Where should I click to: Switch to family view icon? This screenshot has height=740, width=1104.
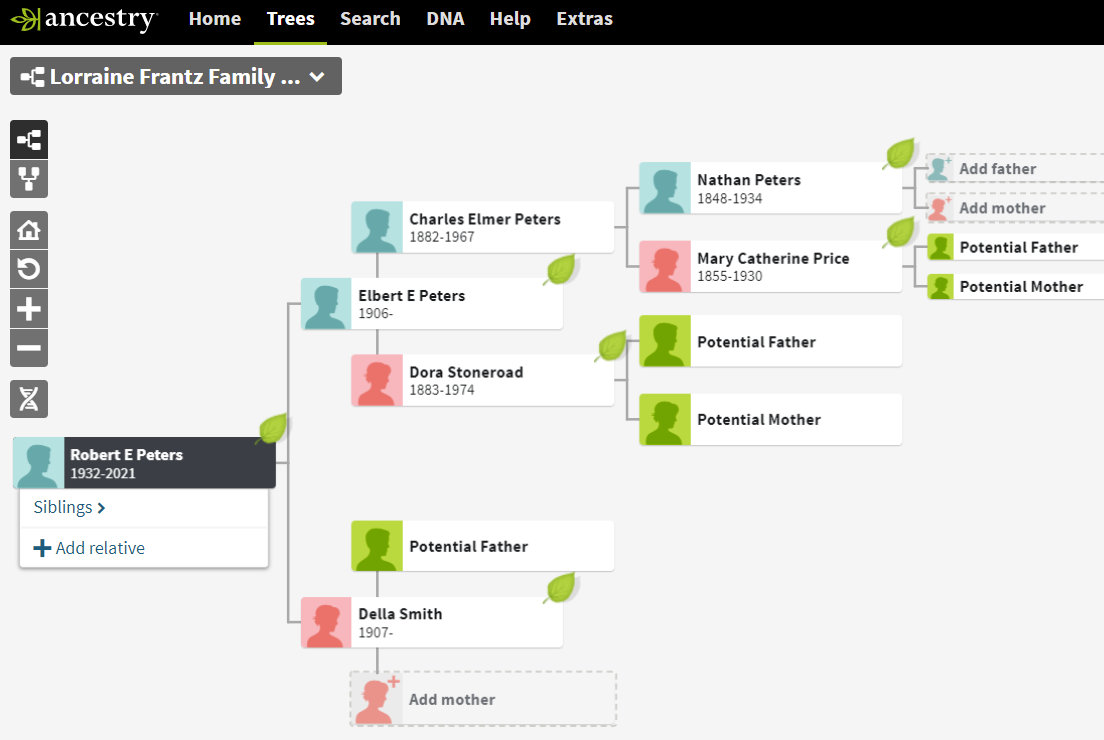point(29,180)
